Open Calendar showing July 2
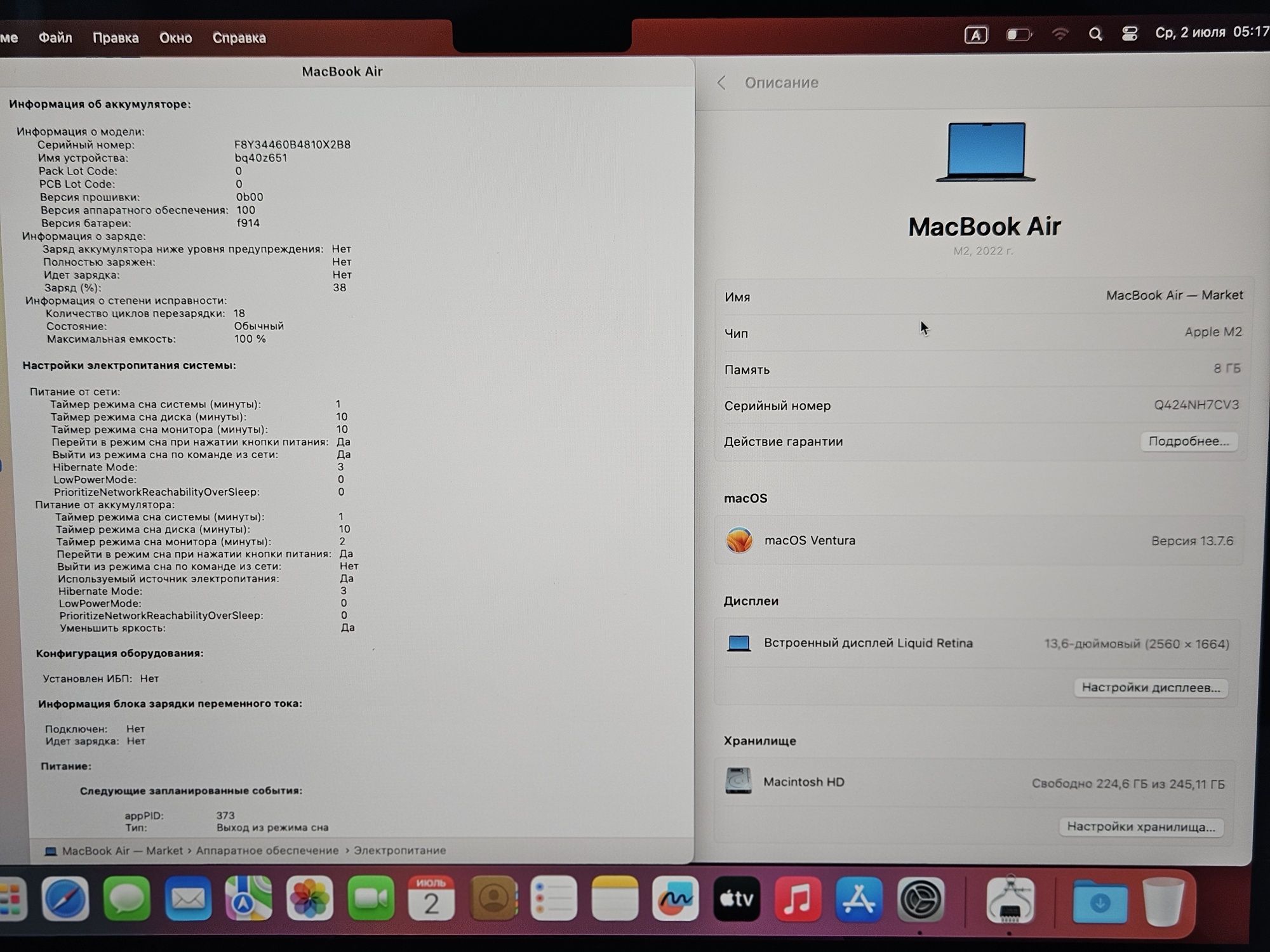The height and width of the screenshot is (952, 1270). (431, 899)
